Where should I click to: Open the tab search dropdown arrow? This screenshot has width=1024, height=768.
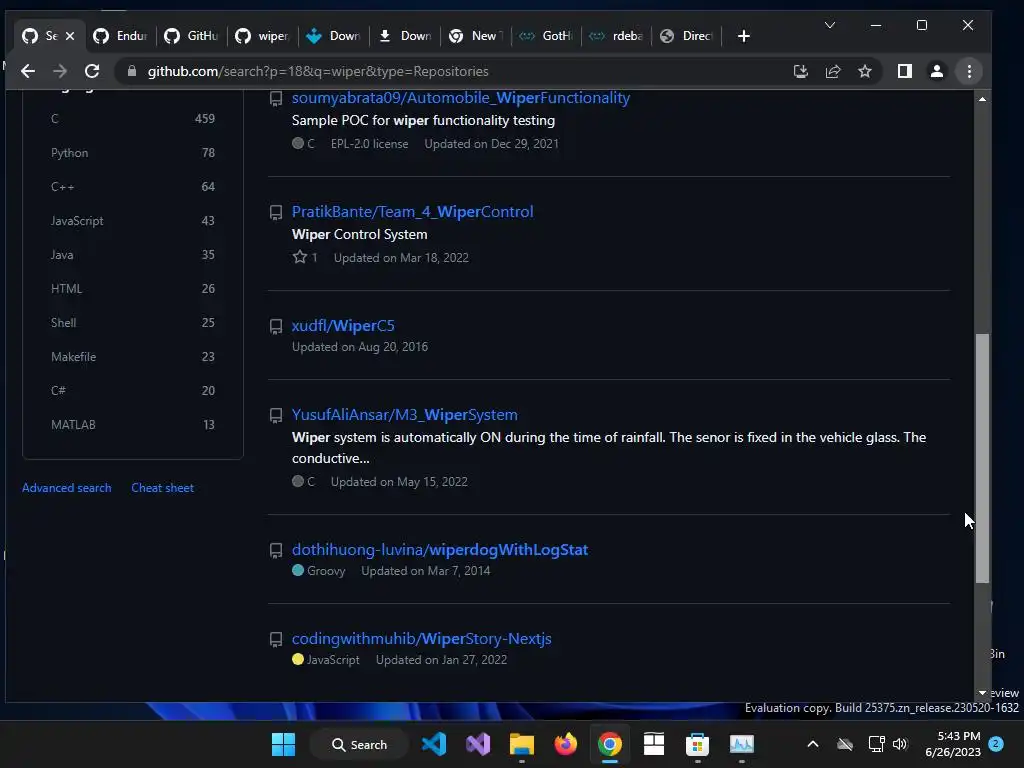[829, 25]
